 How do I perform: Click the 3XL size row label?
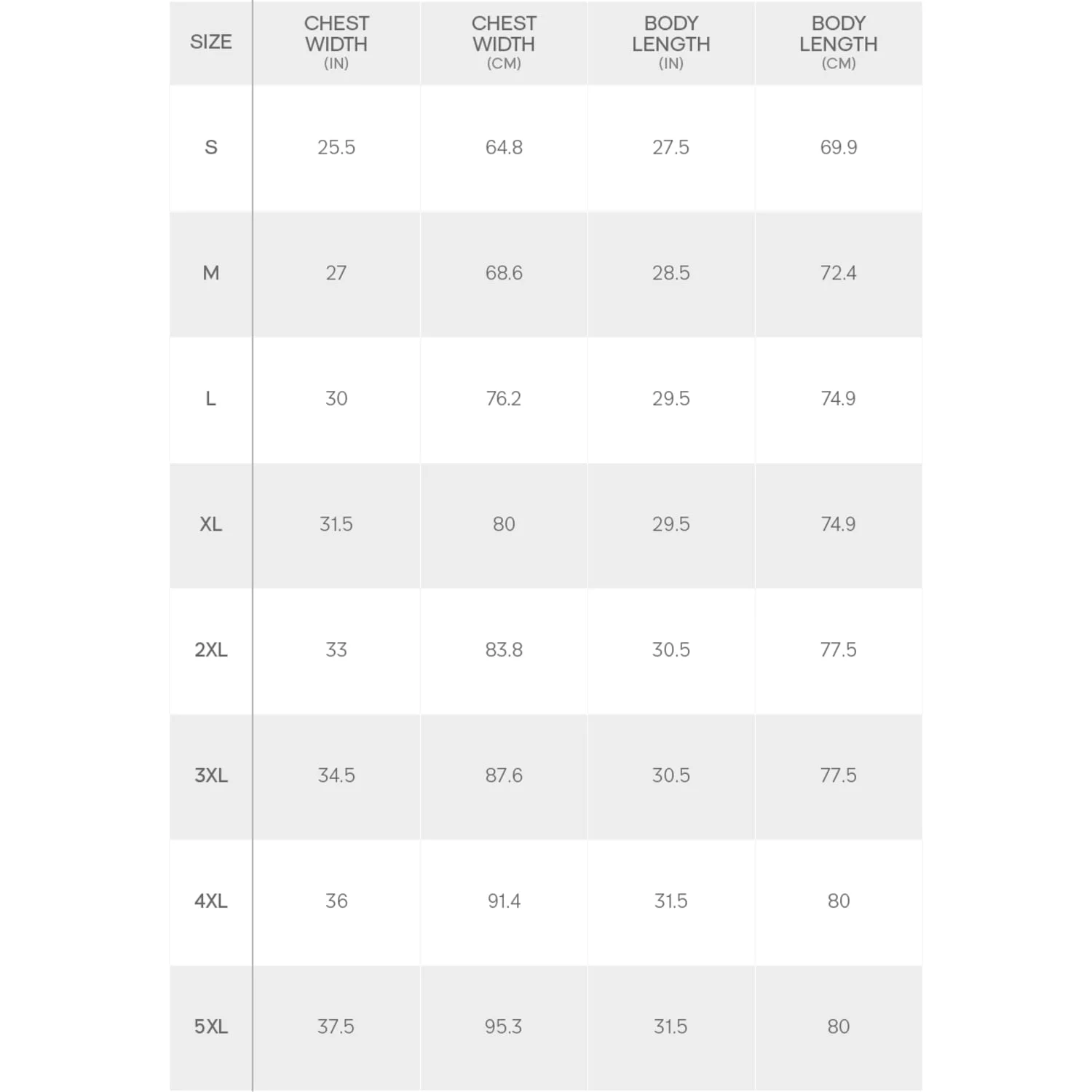(211, 775)
